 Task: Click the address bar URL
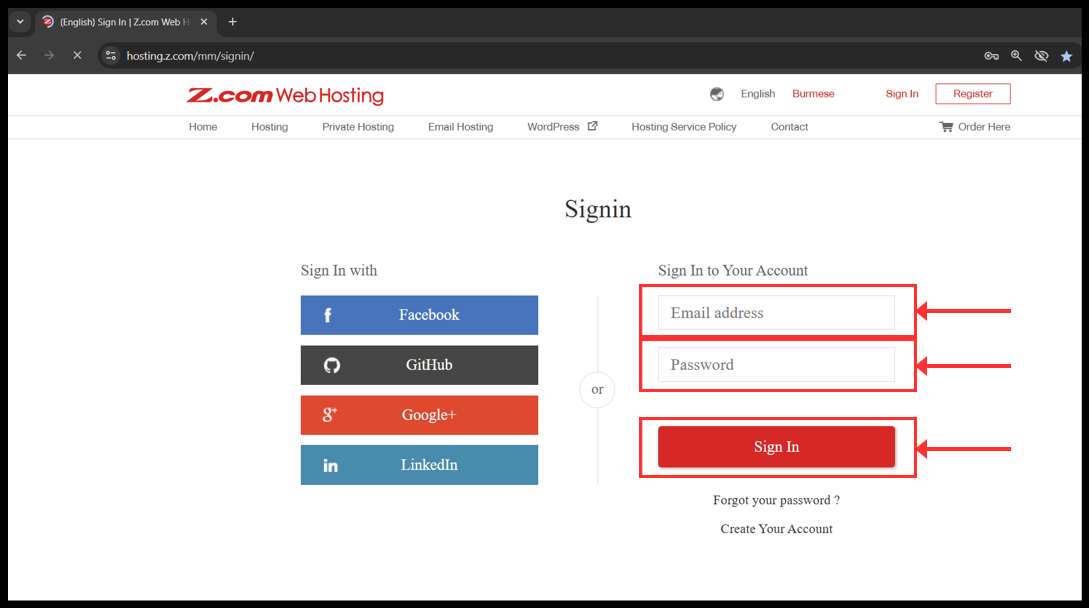point(190,56)
